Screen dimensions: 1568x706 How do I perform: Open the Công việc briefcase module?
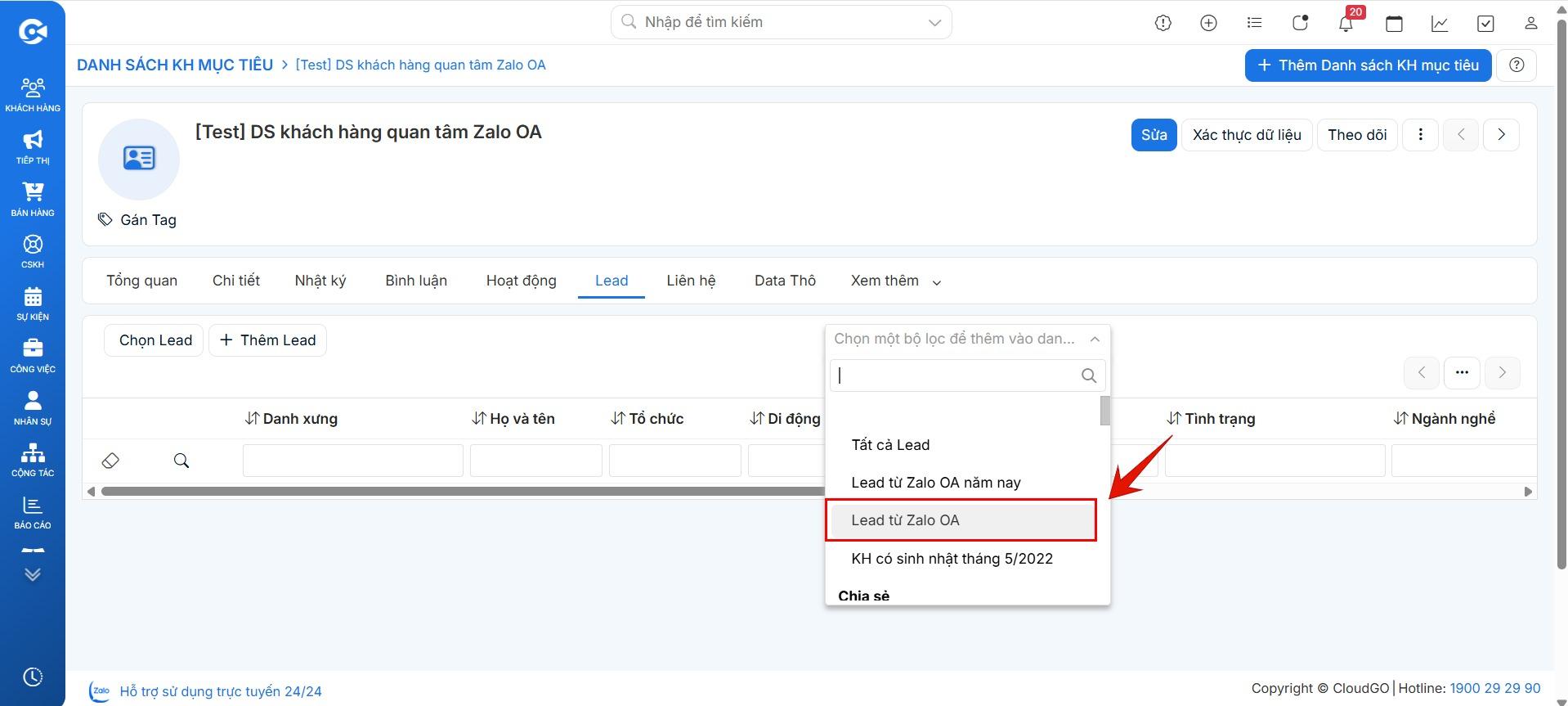33,356
